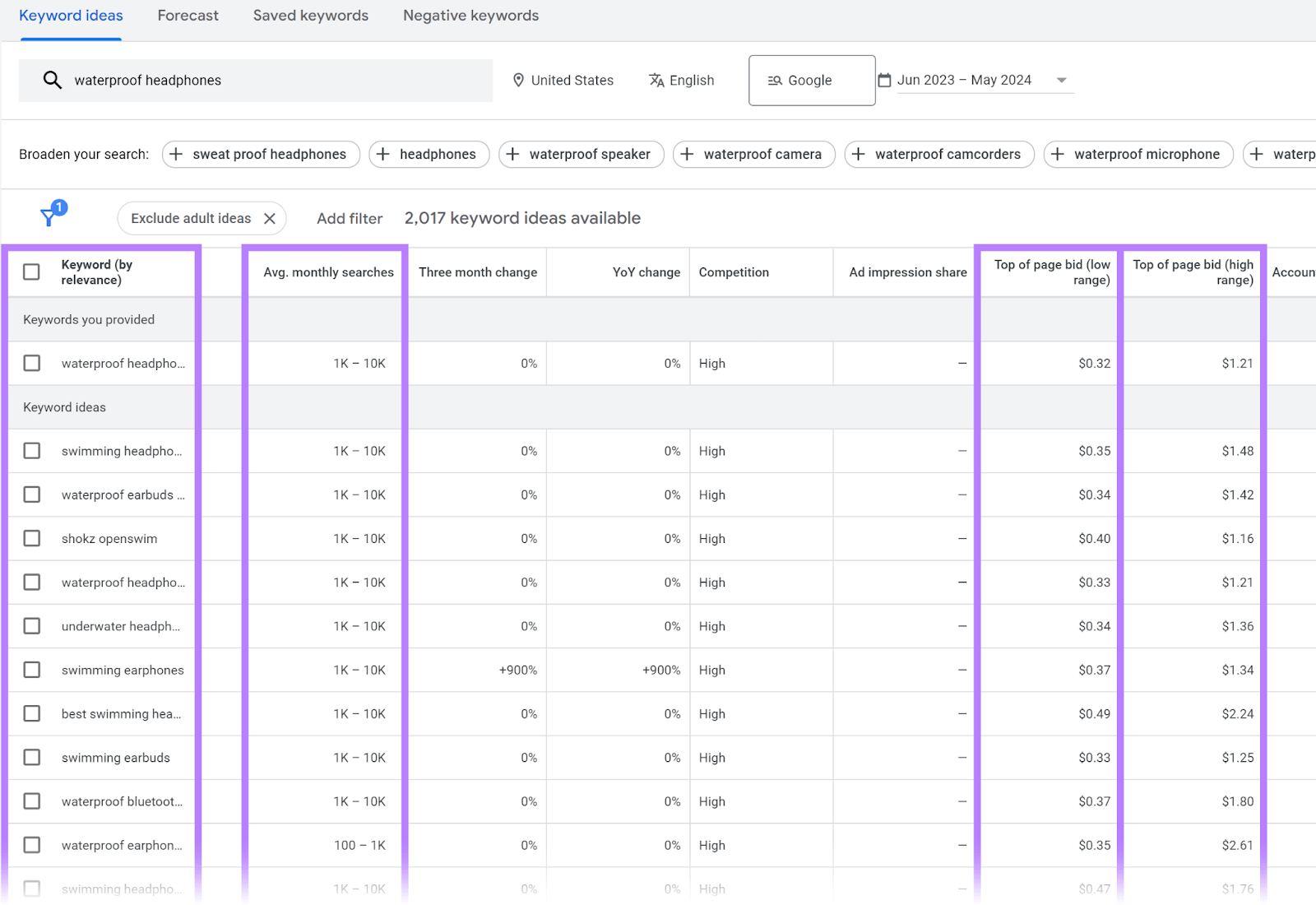Click the calendar icon by date range
Image resolution: width=1316 pixels, height=905 pixels.
(x=885, y=80)
